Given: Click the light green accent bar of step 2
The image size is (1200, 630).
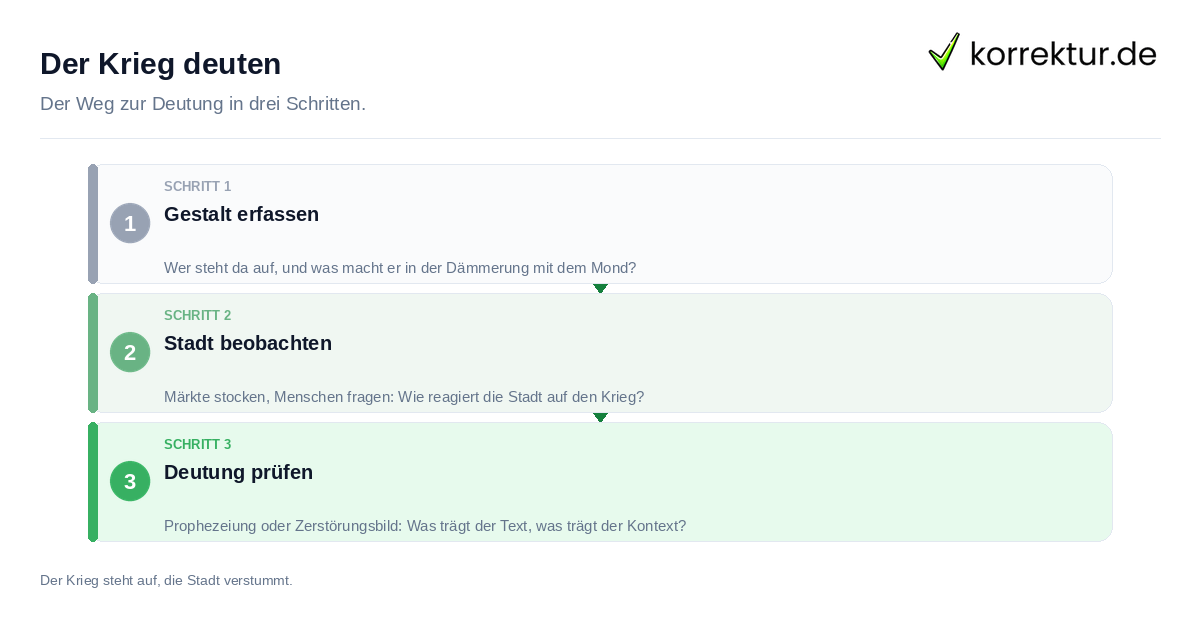Looking at the screenshot, I should click(93, 353).
